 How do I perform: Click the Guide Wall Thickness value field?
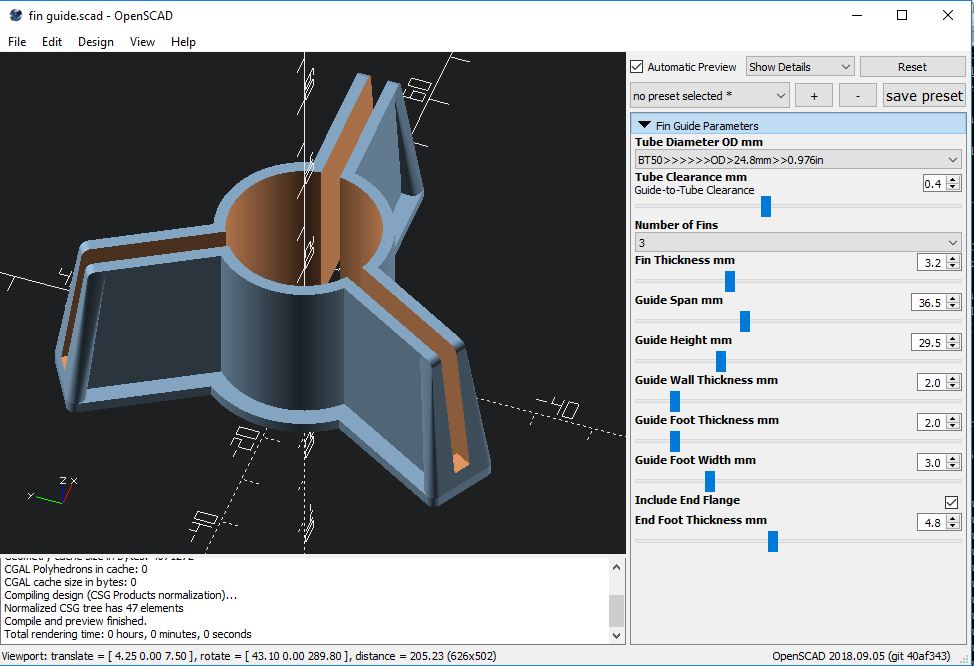(932, 382)
